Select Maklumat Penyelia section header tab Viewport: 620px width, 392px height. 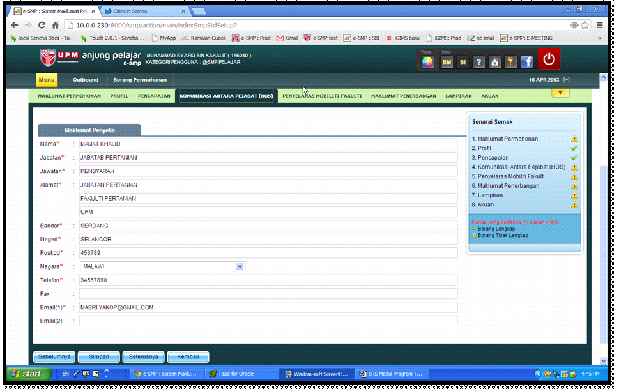pos(89,130)
